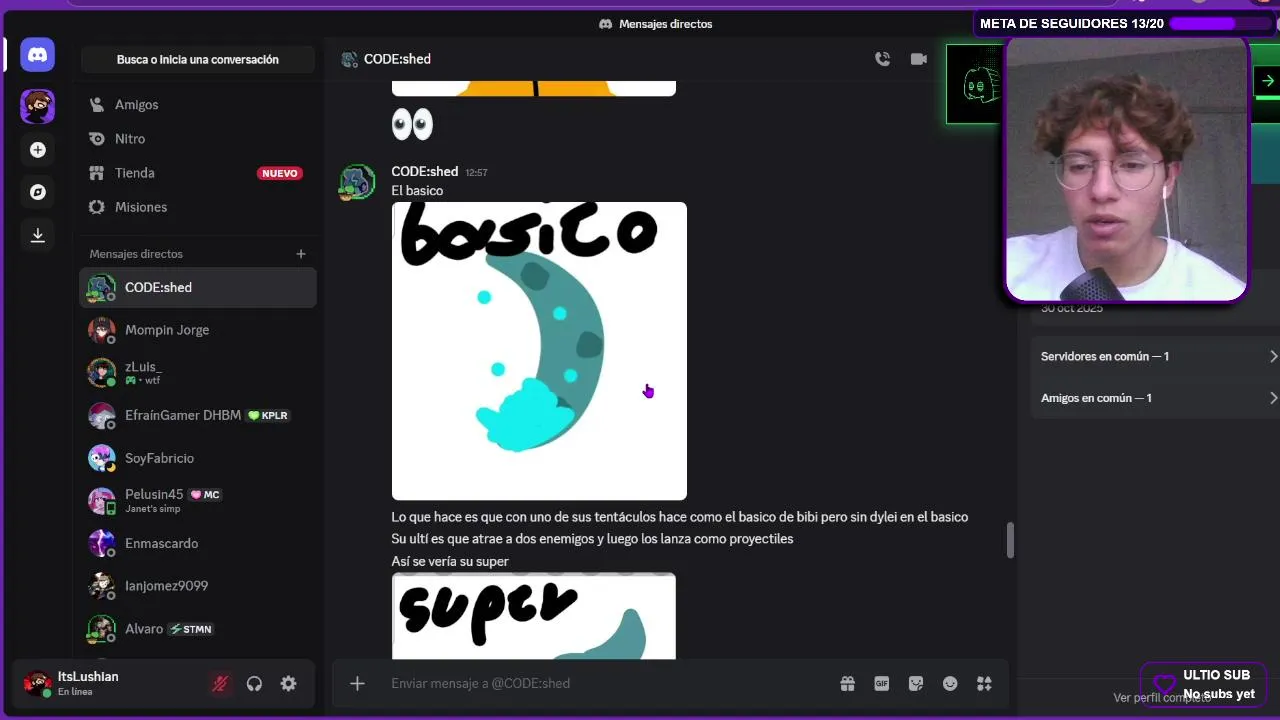
Task: Click the download apps icon
Action: click(x=38, y=235)
